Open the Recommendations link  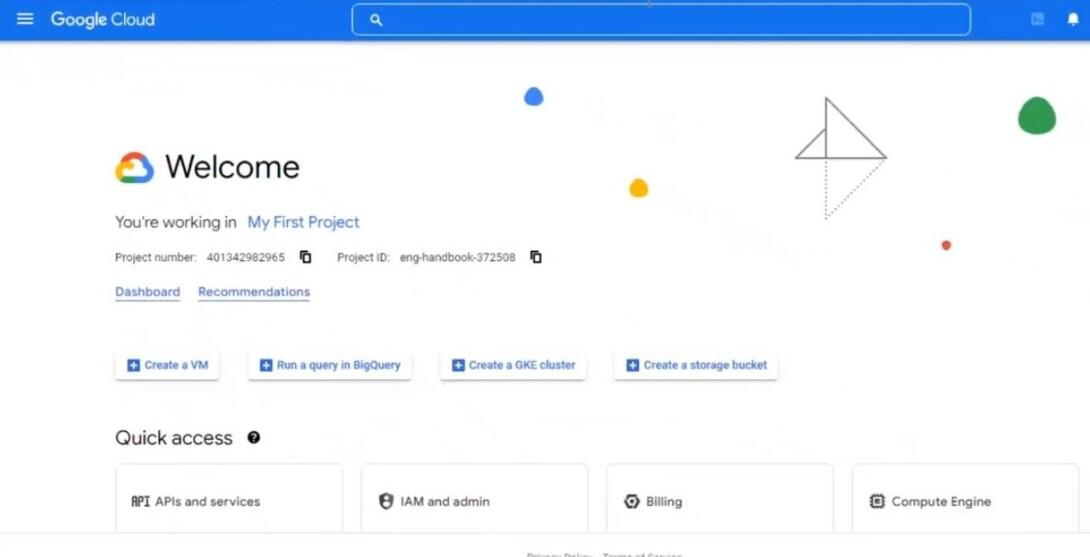[x=254, y=292]
